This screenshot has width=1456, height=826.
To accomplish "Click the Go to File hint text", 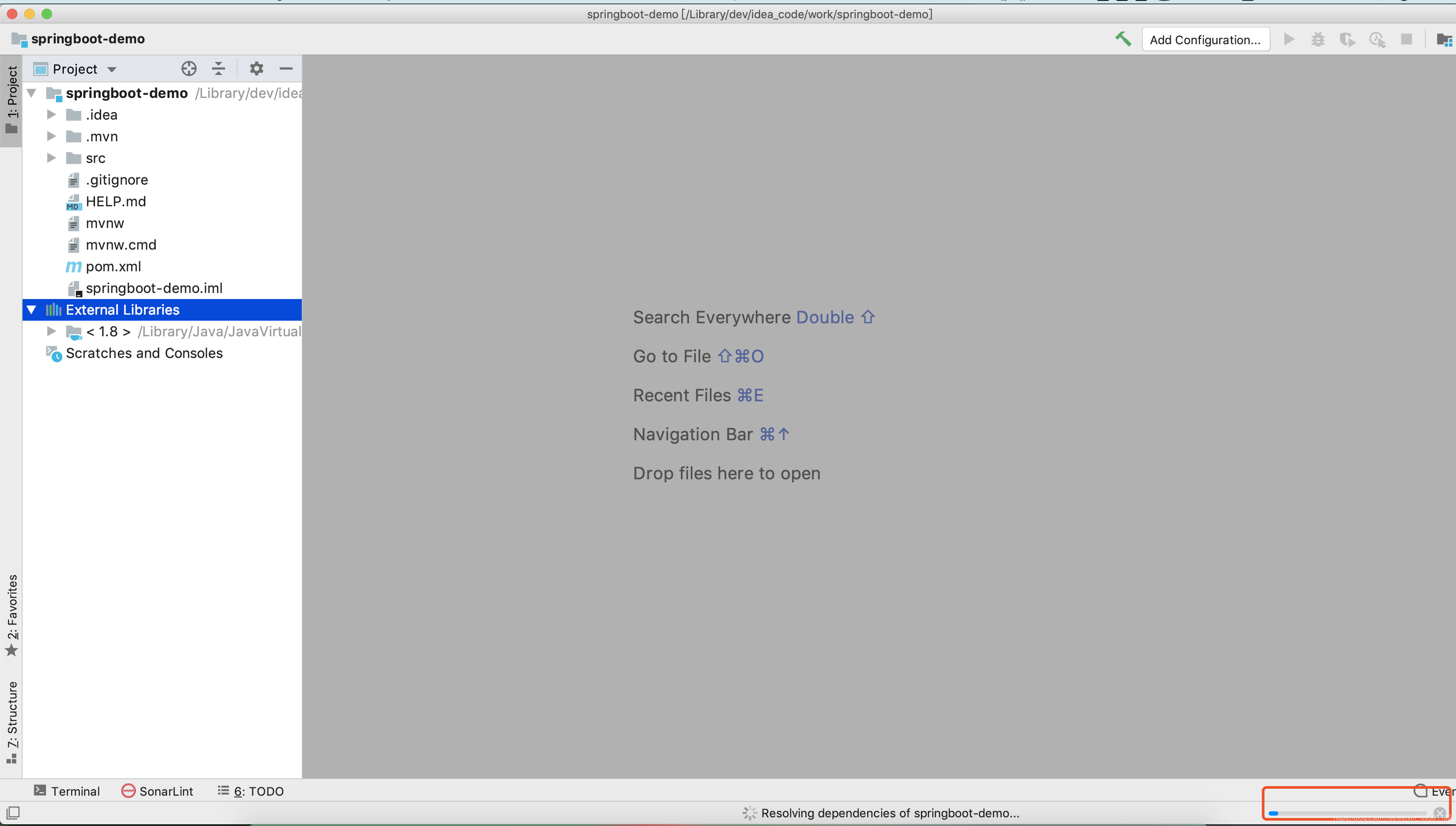I will (672, 356).
